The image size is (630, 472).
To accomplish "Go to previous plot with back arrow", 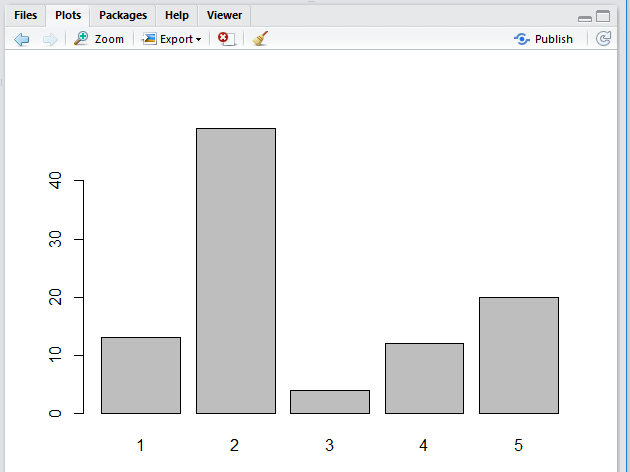I will 22,39.
